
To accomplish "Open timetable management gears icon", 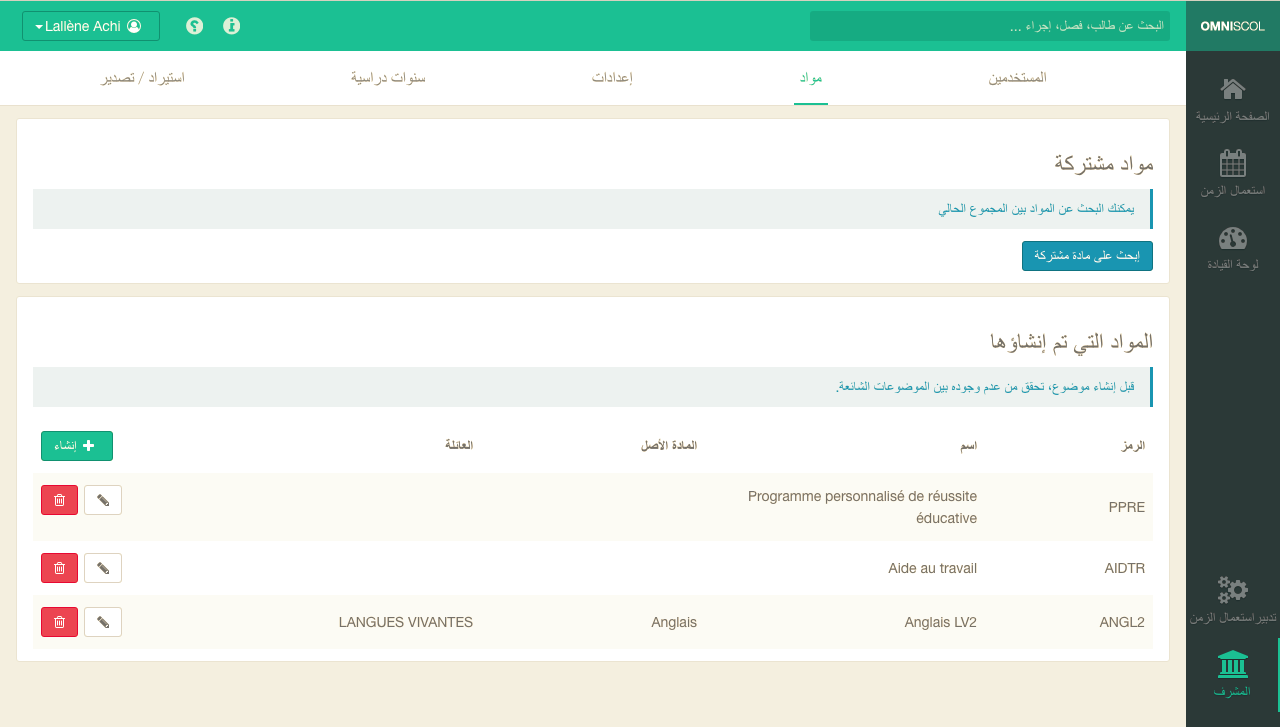I will click(1232, 590).
